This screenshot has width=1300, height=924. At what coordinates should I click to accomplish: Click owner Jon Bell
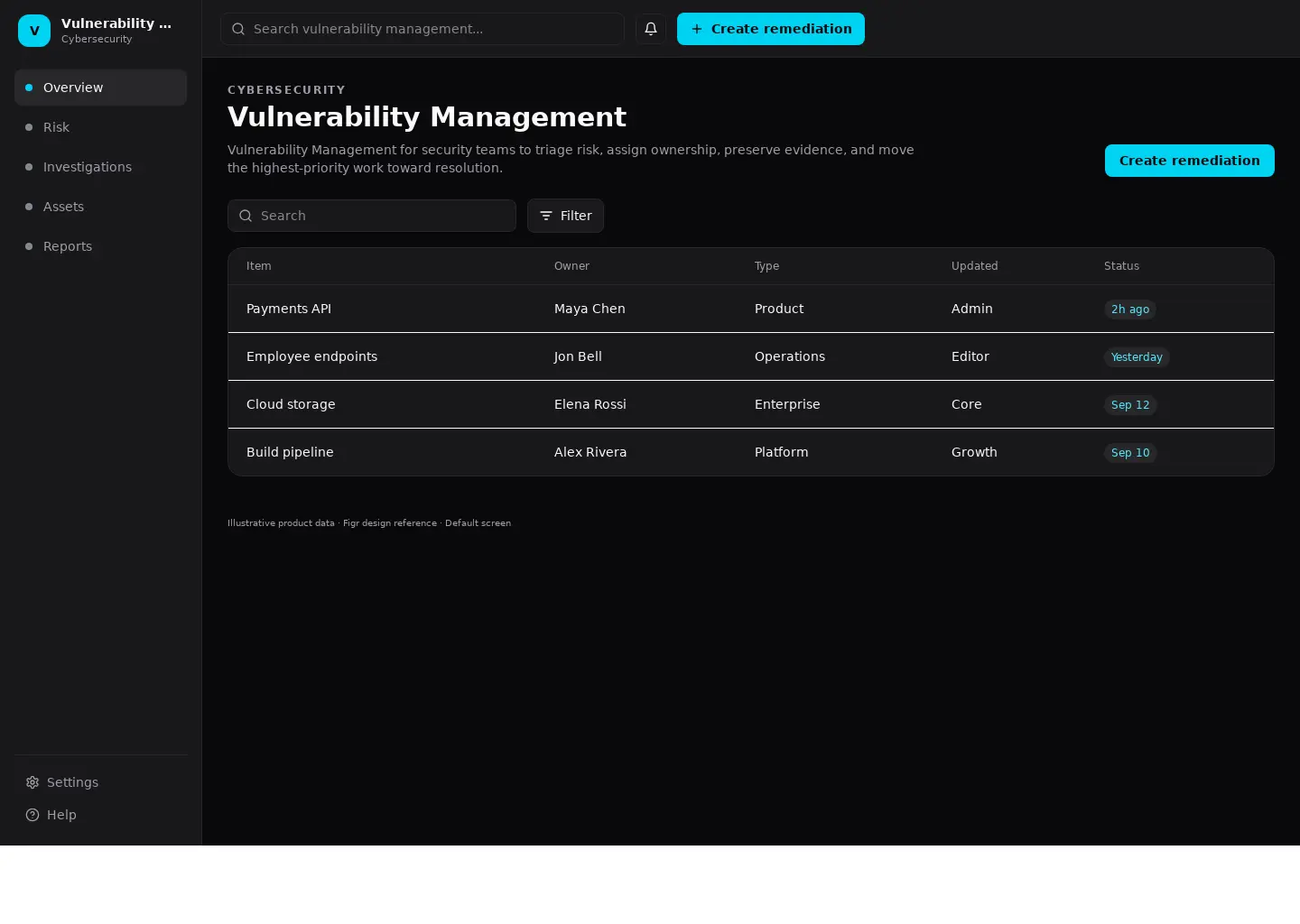578,356
